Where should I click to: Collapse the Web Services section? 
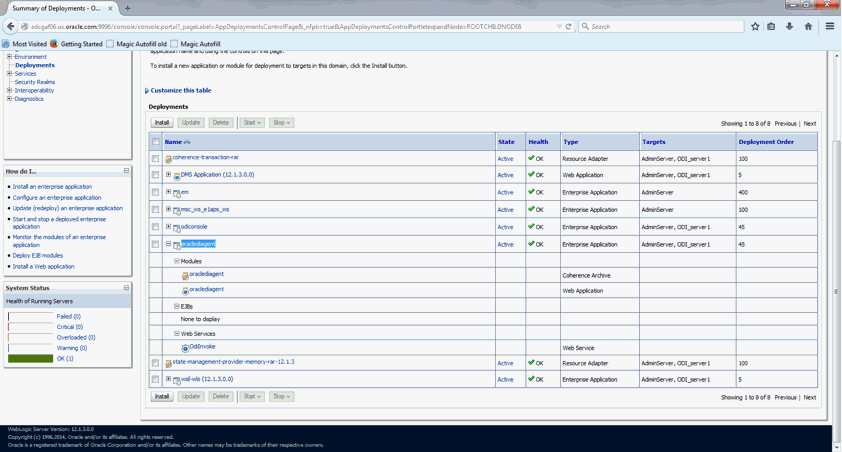[176, 333]
